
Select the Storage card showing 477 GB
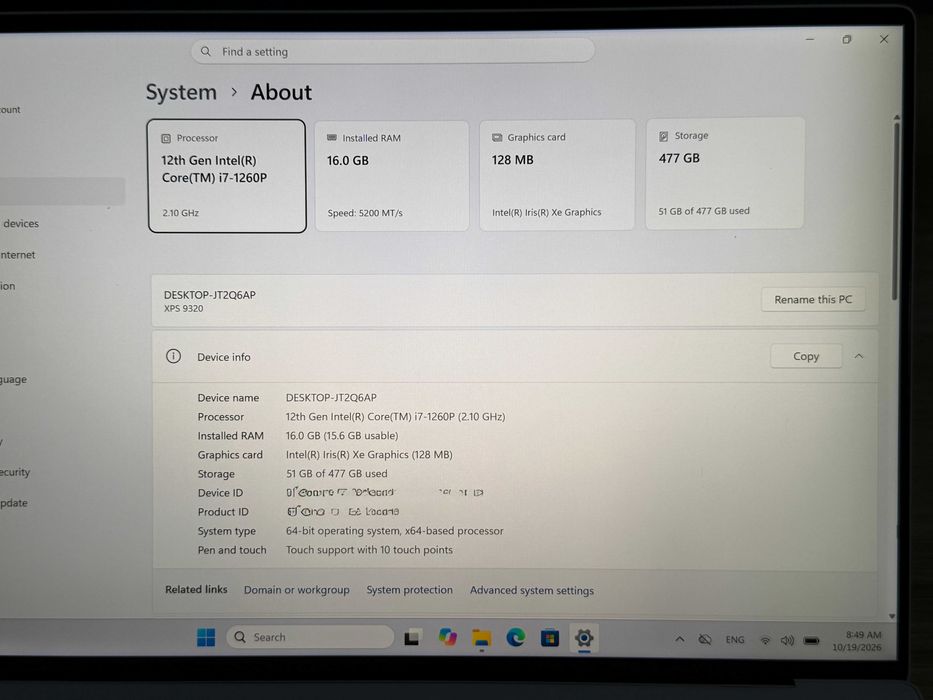725,173
